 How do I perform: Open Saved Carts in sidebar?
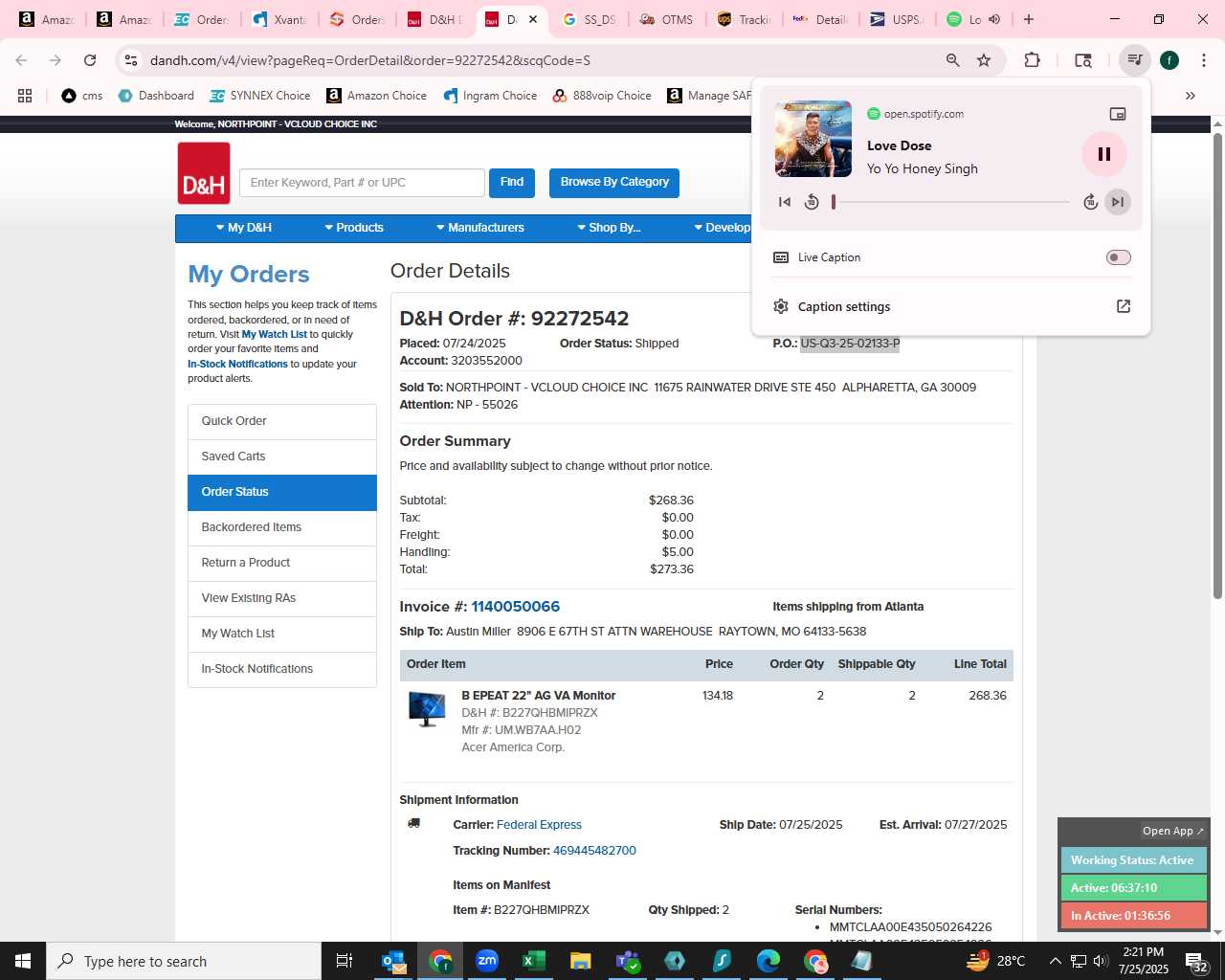[282, 457]
